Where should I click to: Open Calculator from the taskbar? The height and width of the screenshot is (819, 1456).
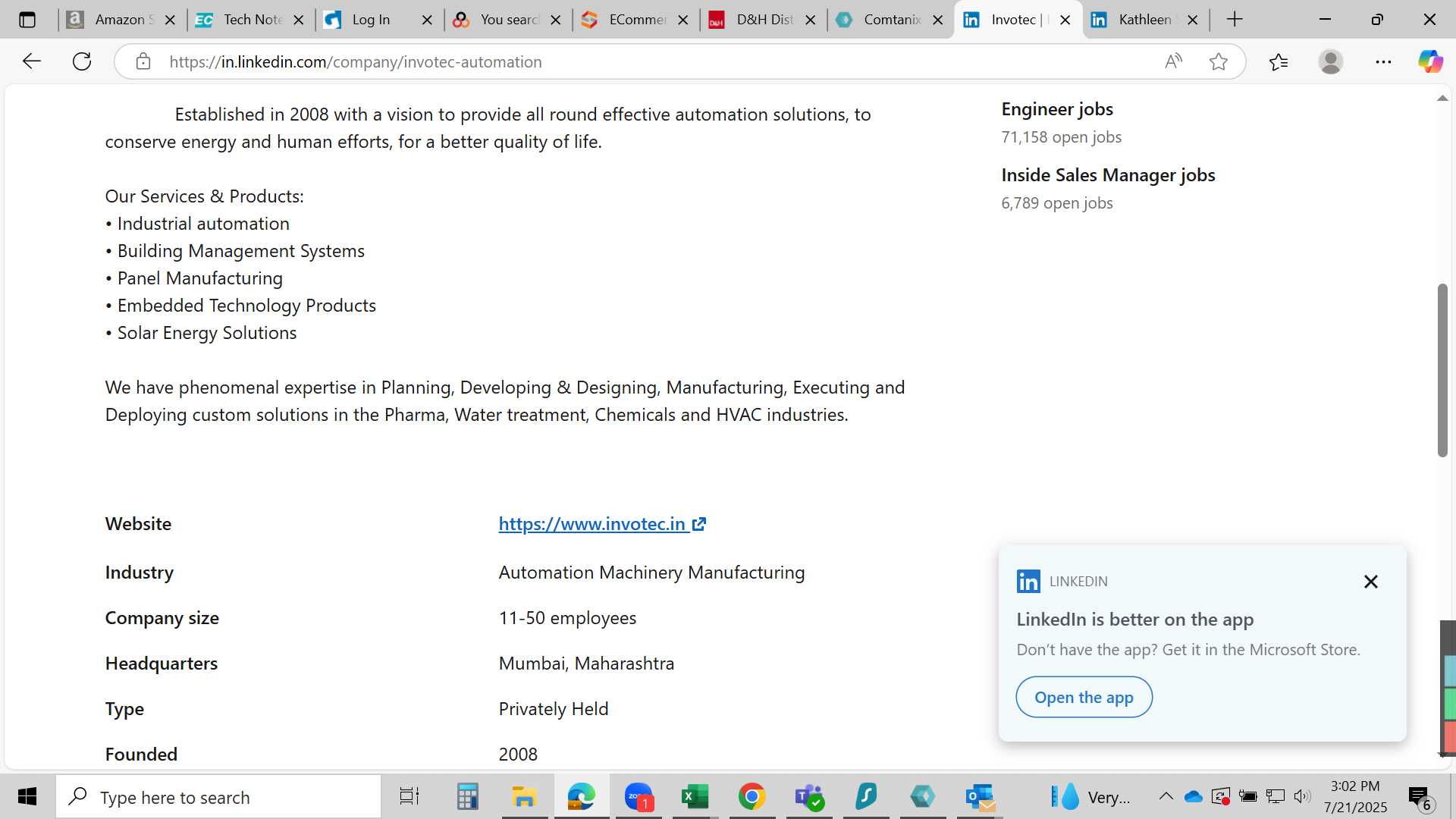point(467,796)
